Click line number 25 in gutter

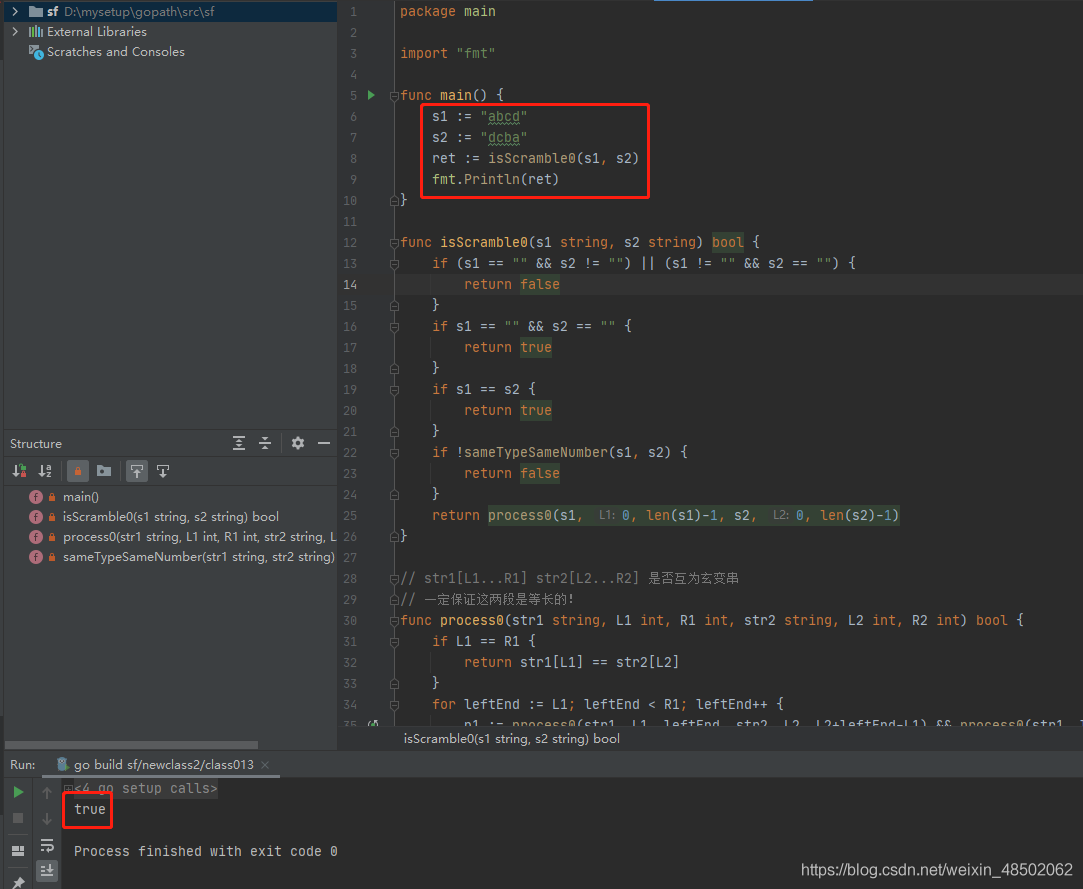click(350, 516)
